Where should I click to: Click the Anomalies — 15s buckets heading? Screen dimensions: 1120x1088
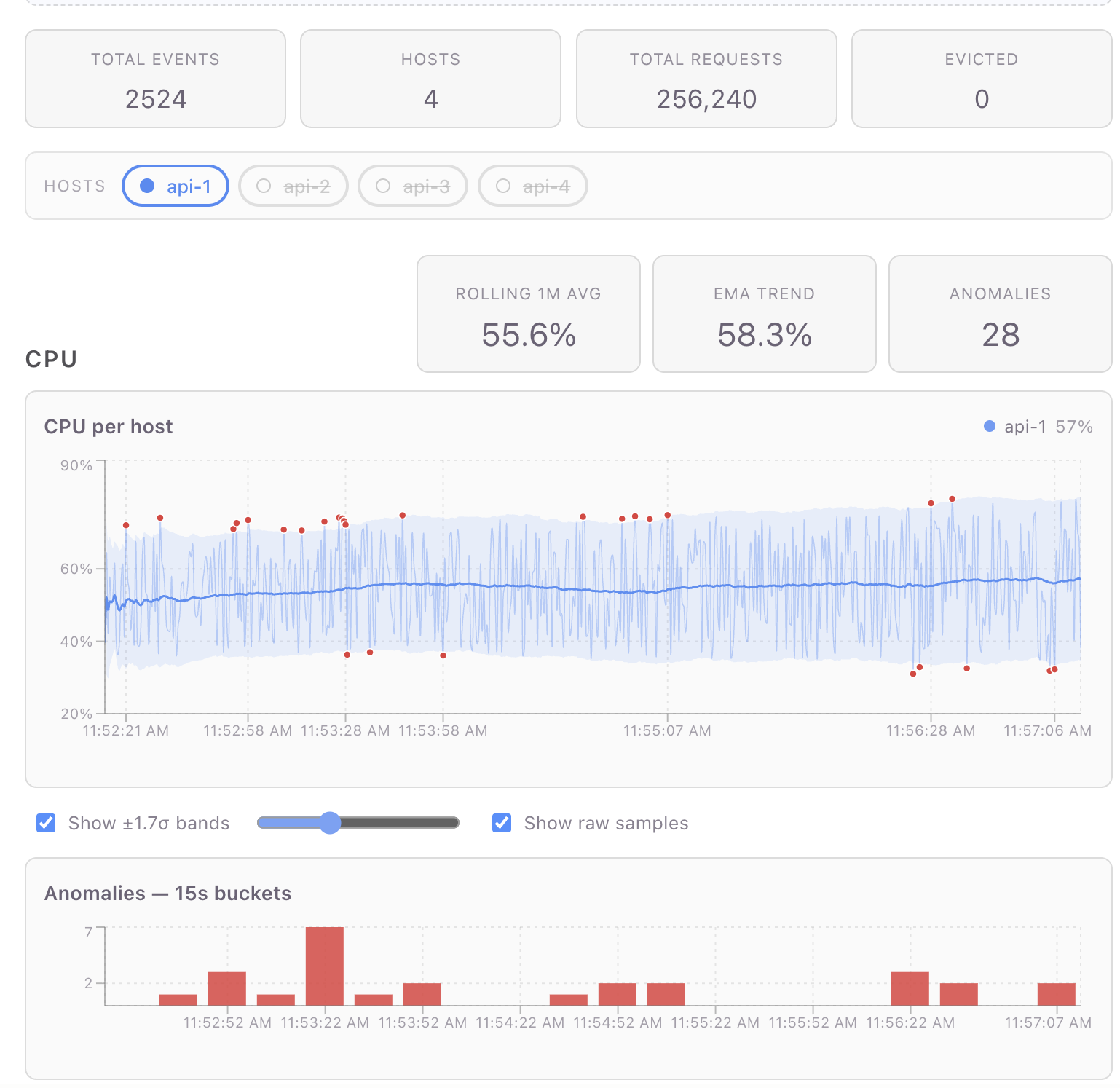tap(167, 893)
